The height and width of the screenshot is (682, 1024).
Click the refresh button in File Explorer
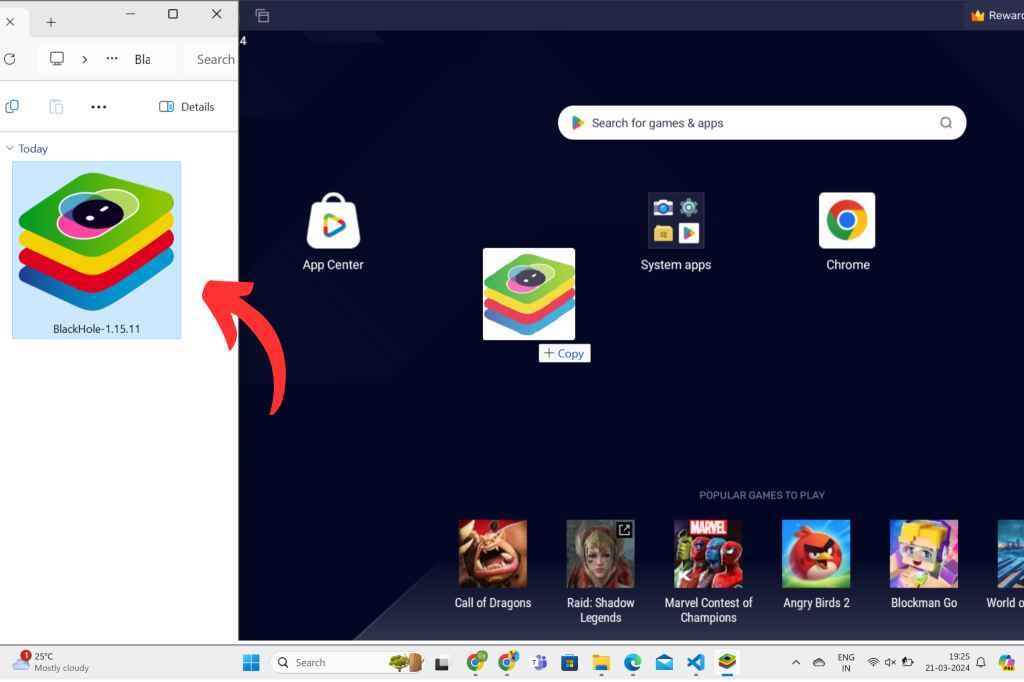coord(10,59)
